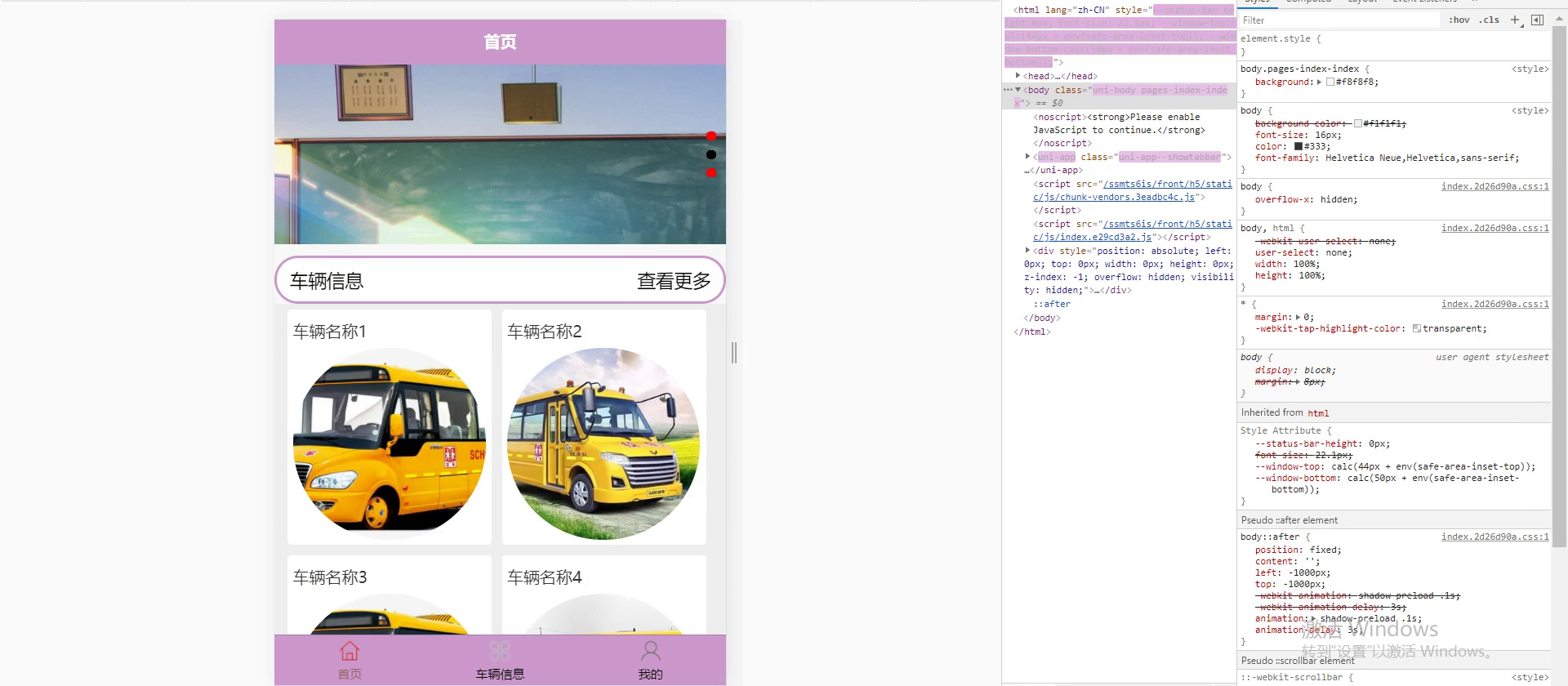Click the Styles pane vertical scrollbar
This screenshot has width=1568, height=686.
(x=1559, y=286)
